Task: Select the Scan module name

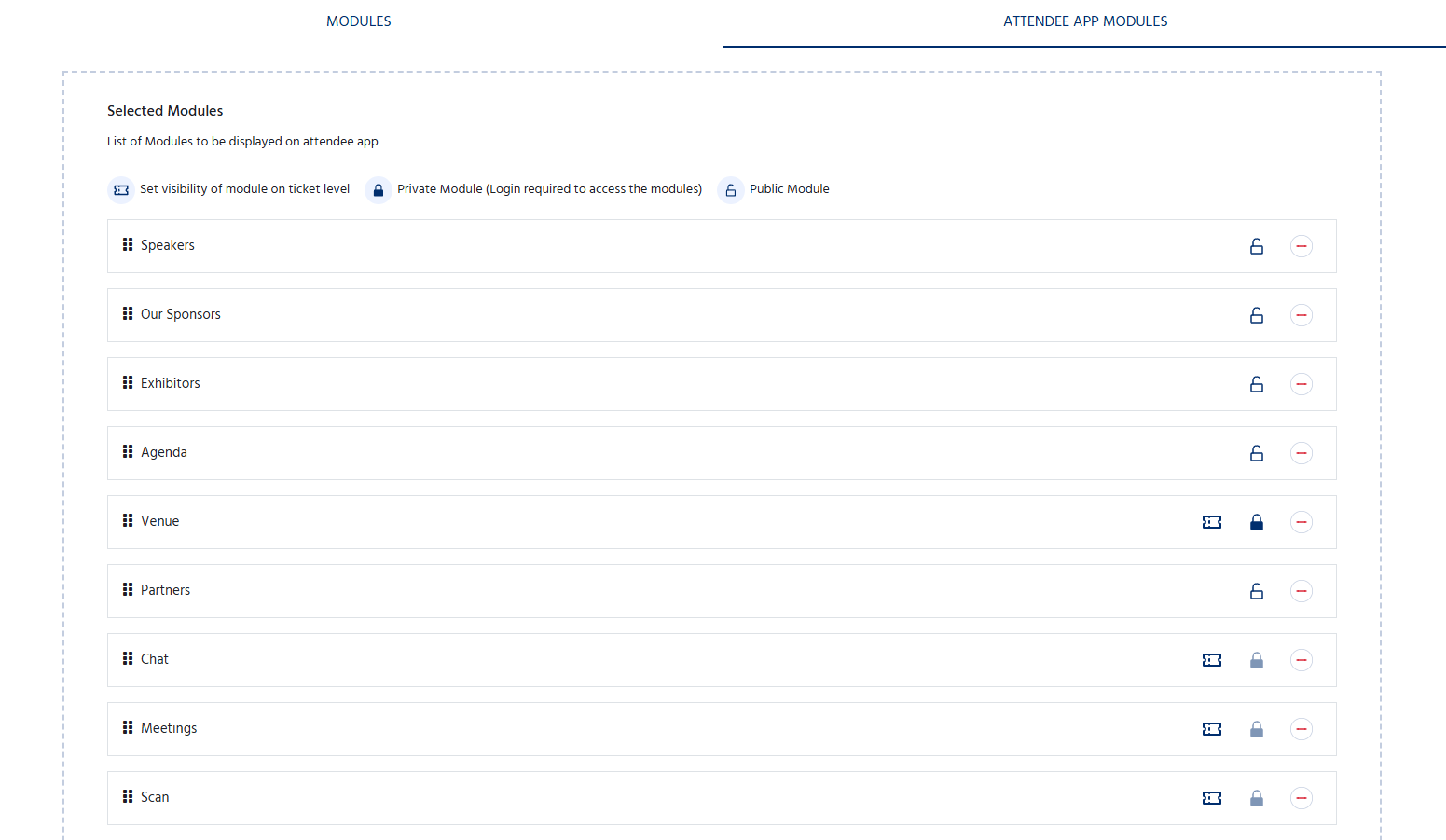Action: tap(155, 797)
